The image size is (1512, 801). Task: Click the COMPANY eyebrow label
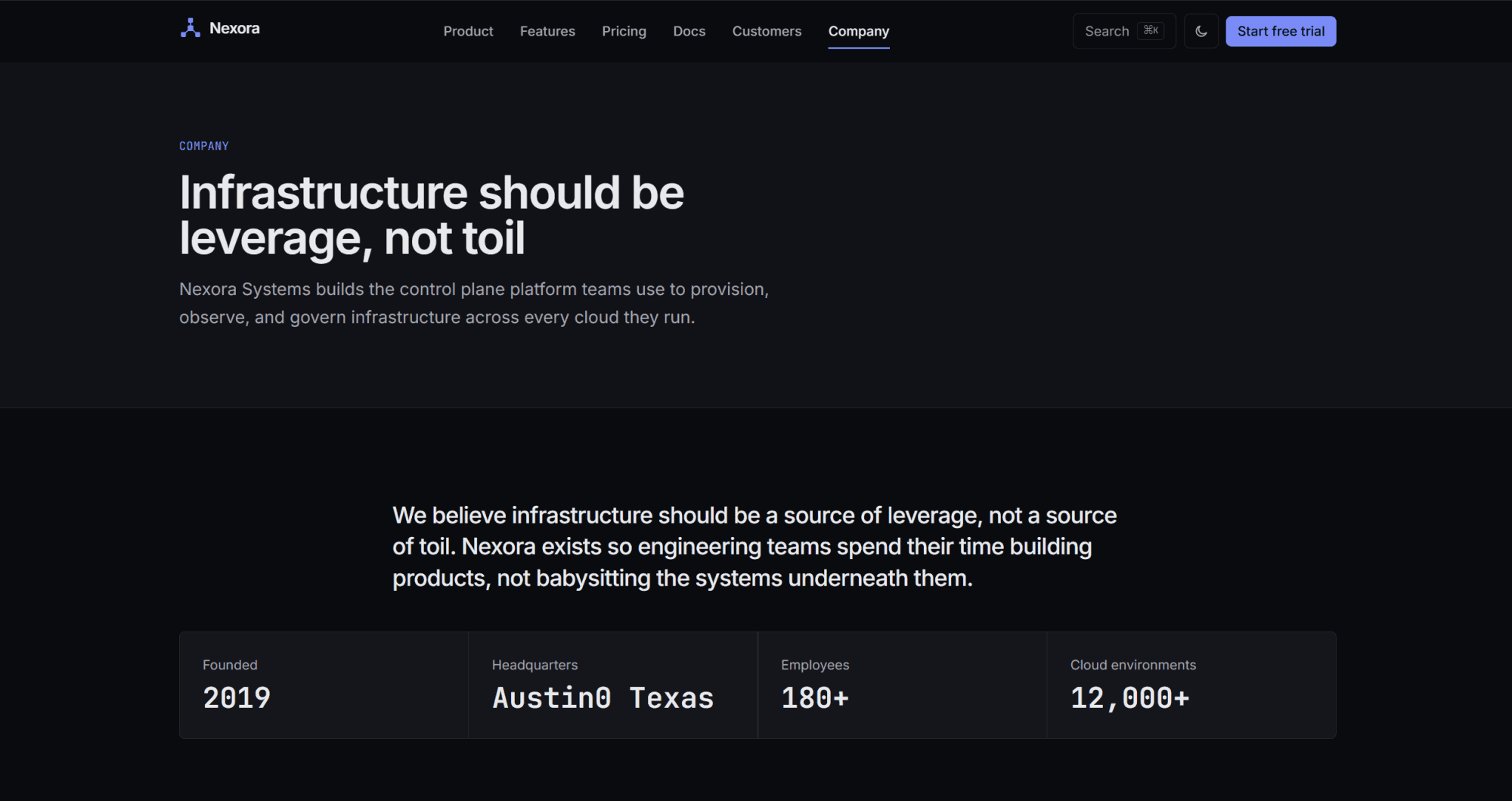(x=204, y=146)
